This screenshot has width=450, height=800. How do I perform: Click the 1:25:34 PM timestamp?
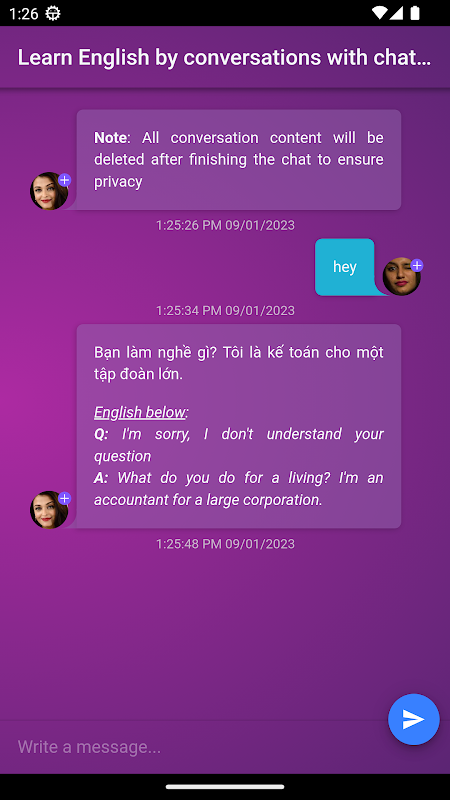pyautogui.click(x=225, y=310)
